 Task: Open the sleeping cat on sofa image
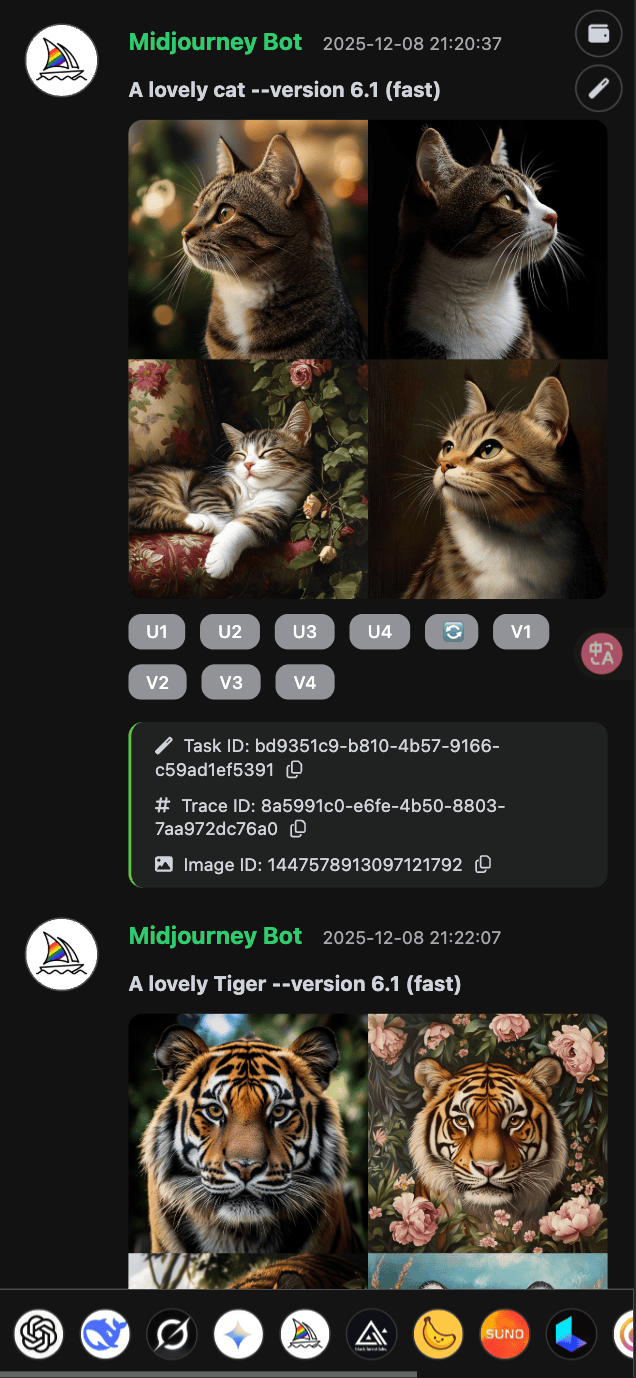click(248, 479)
